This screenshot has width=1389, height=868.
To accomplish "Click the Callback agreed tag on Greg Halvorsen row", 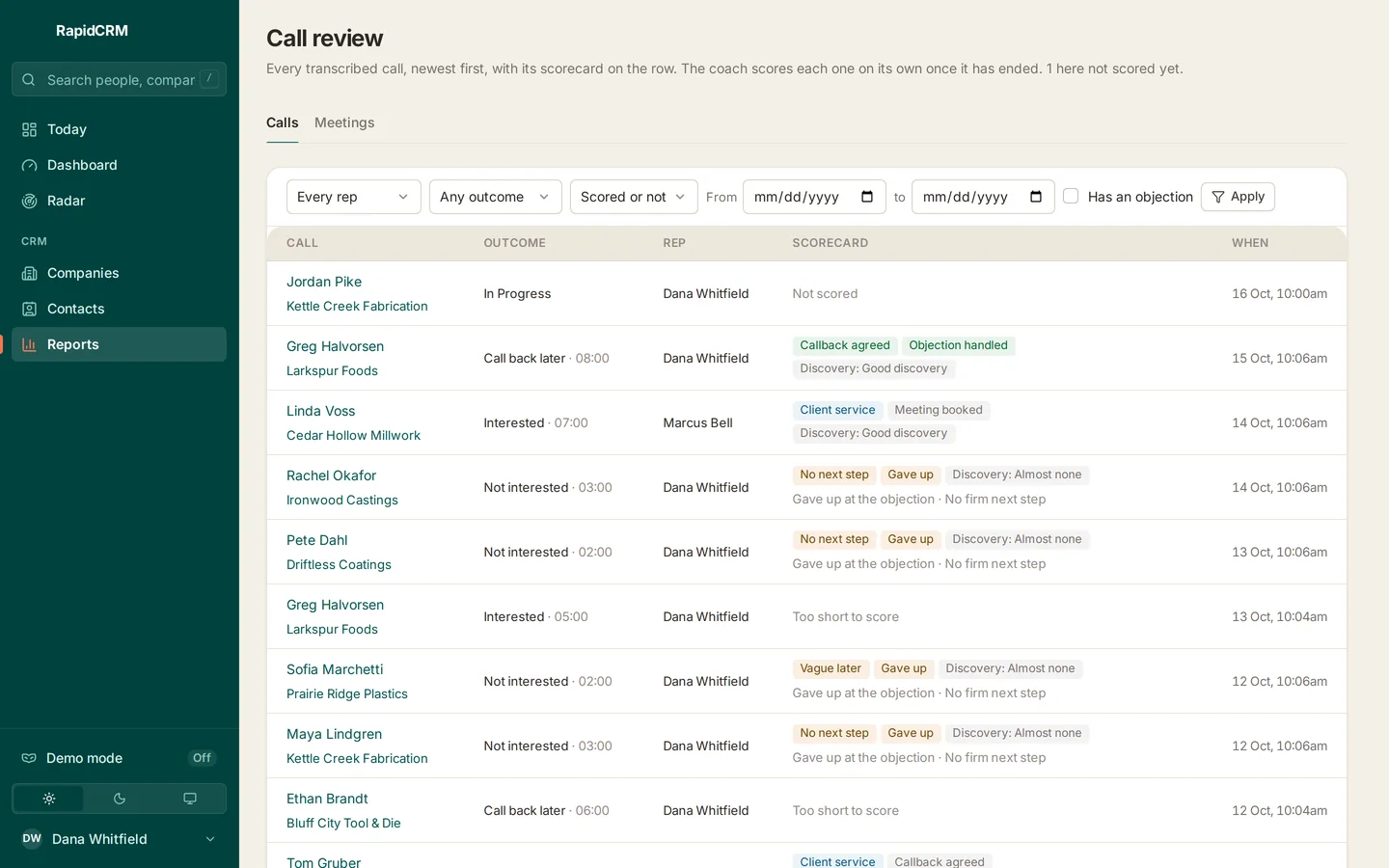I will pyautogui.click(x=845, y=345).
